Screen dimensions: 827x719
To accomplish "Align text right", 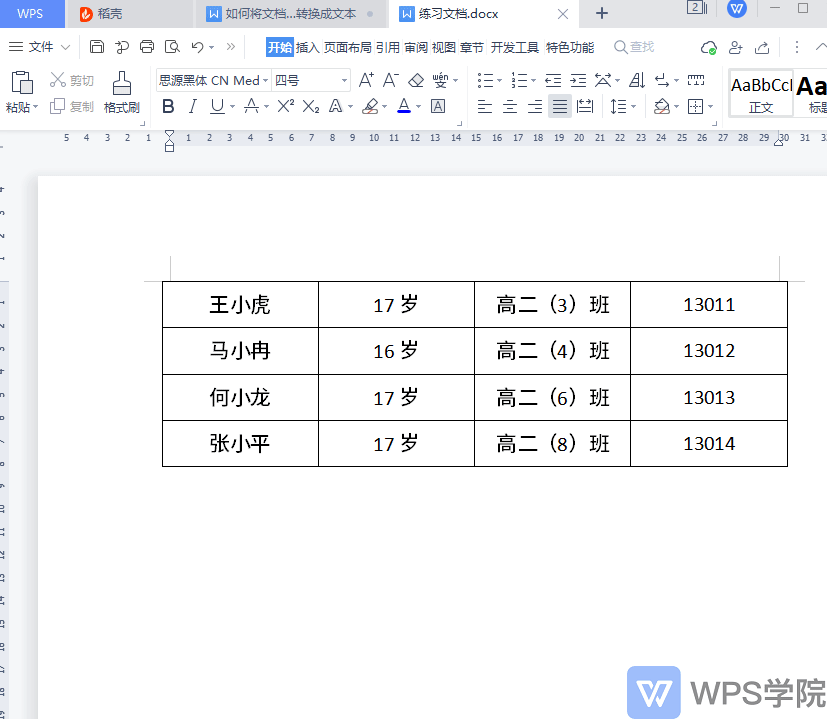I will pyautogui.click(x=535, y=107).
